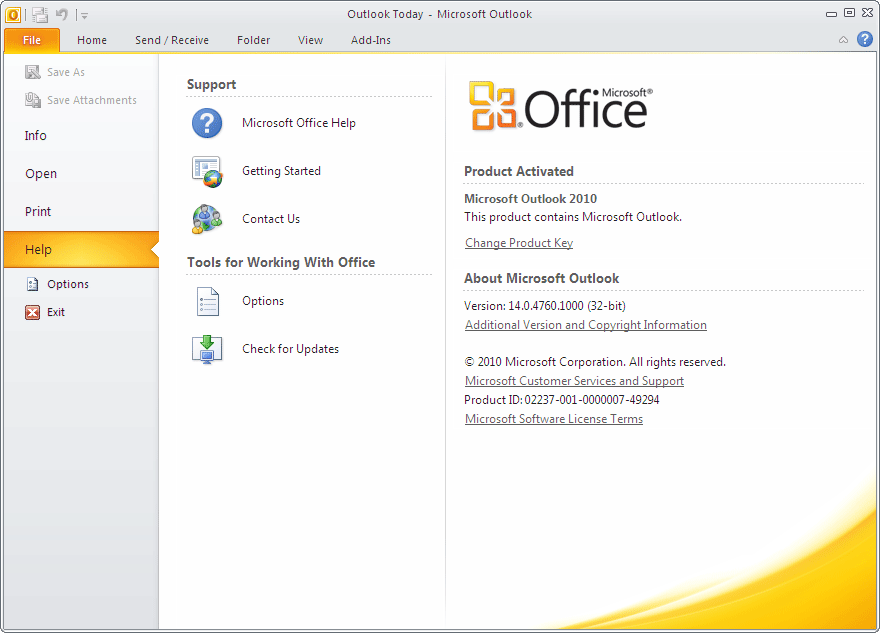Click the Product Activated heading
Viewport: 880px width, 633px height.
[519, 171]
